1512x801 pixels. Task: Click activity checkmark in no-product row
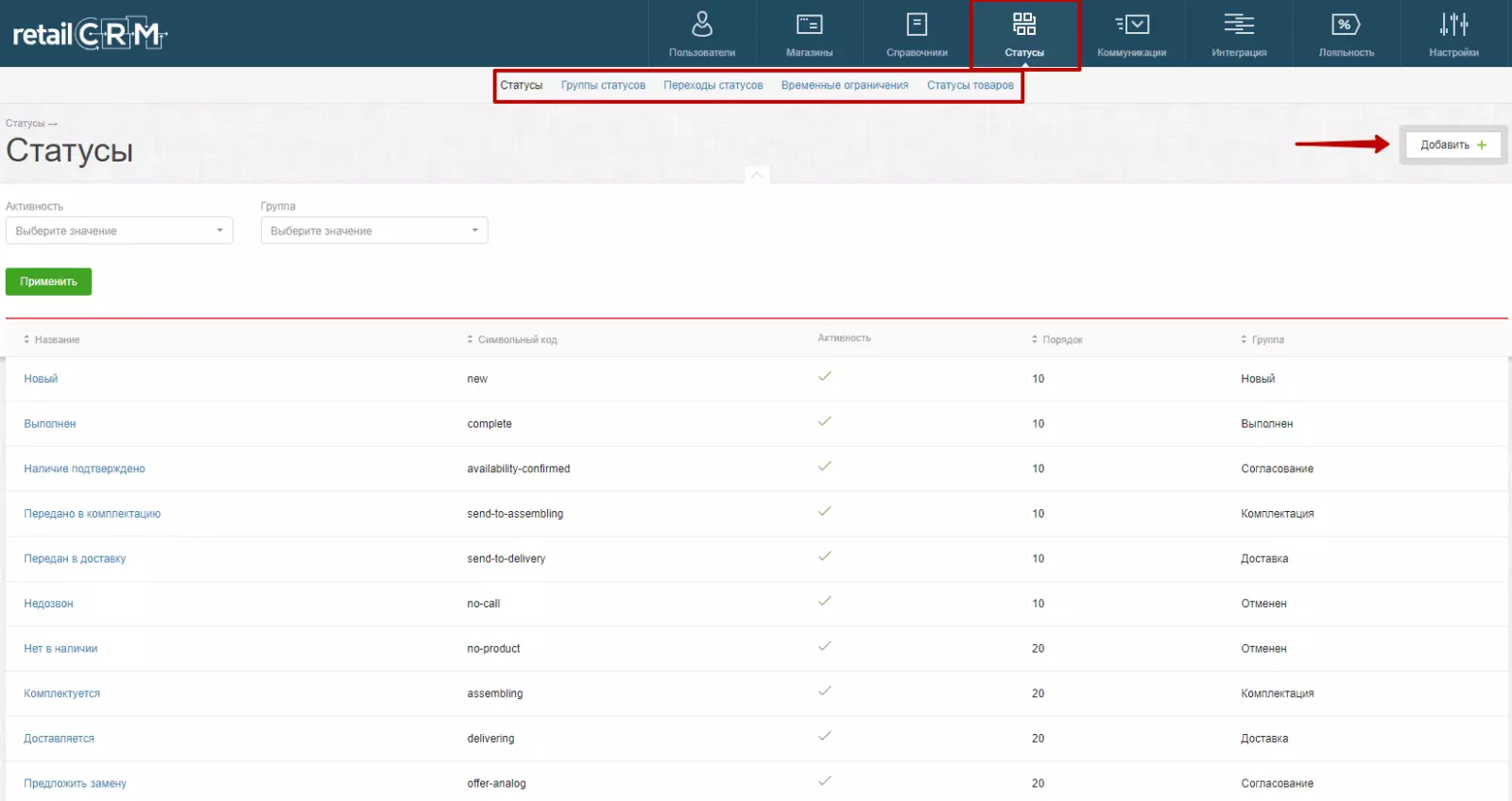pos(825,646)
